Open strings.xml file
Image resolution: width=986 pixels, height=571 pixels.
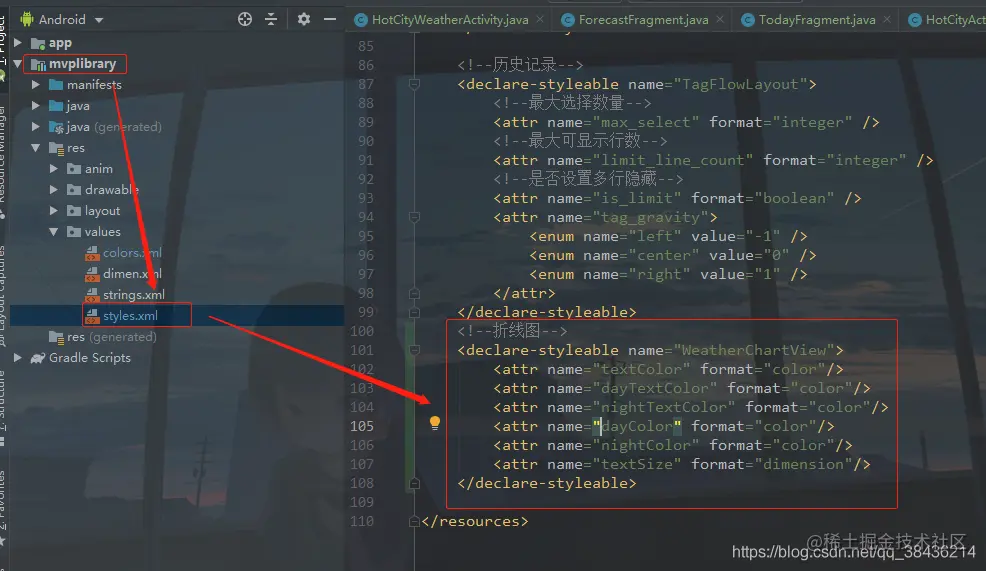(x=134, y=294)
